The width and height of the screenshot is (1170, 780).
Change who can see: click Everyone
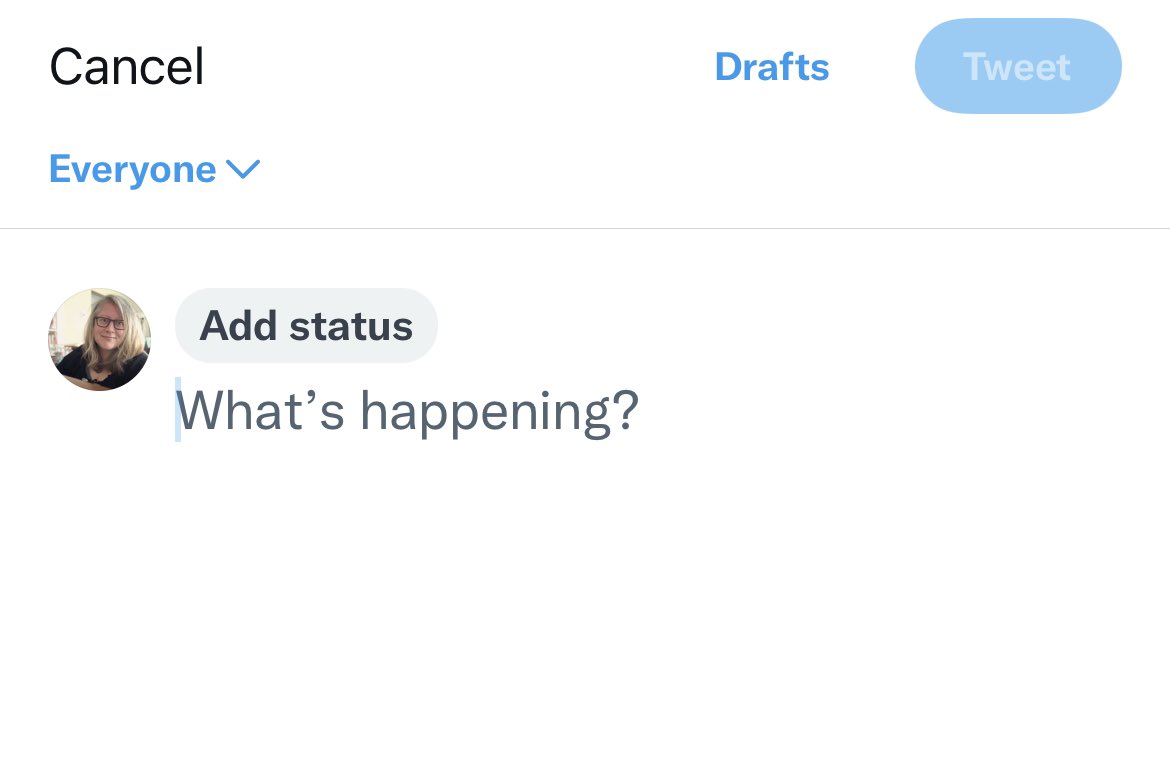133,170
